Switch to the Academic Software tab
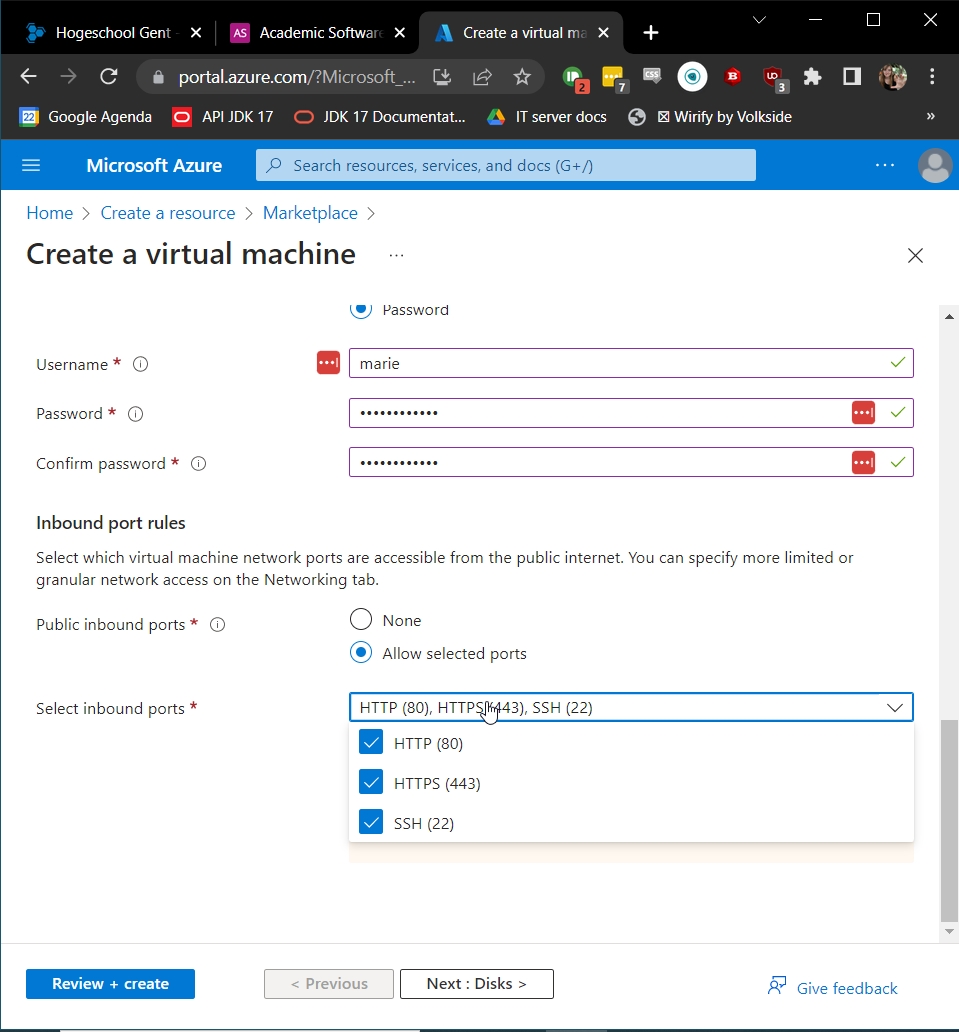Viewport: 959px width, 1032px height. [x=308, y=33]
